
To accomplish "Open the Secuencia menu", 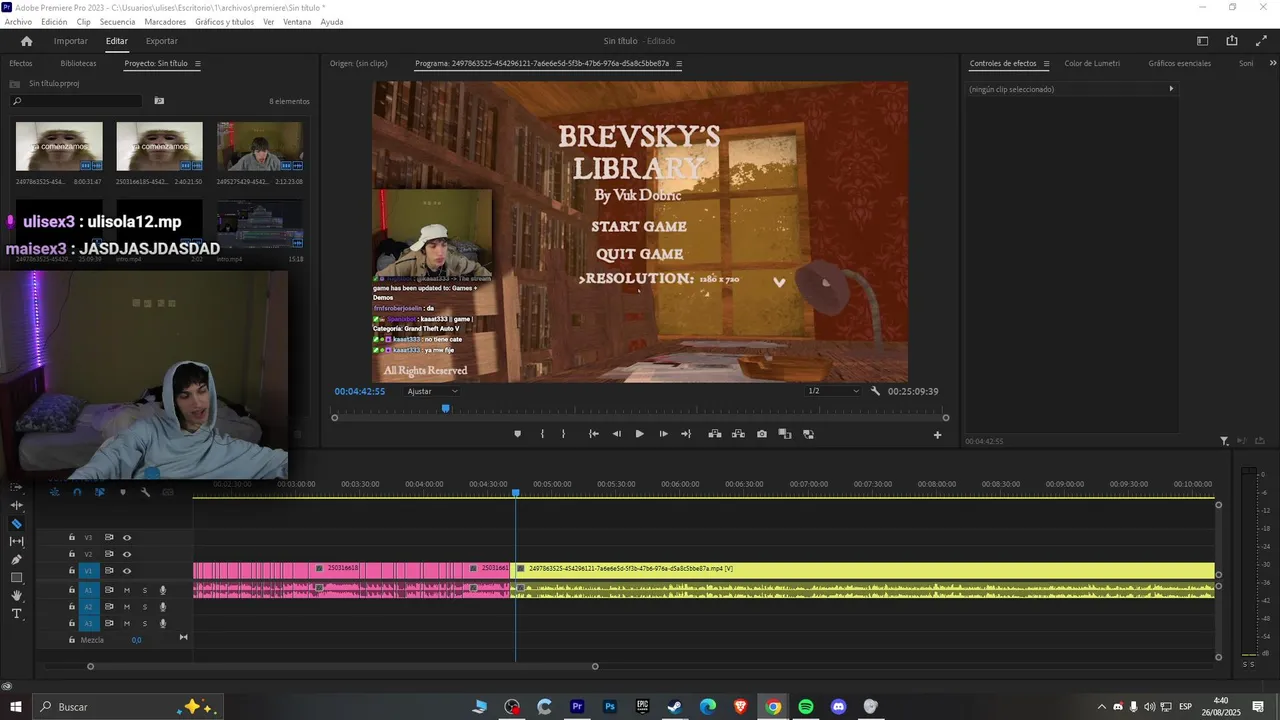I will [117, 22].
